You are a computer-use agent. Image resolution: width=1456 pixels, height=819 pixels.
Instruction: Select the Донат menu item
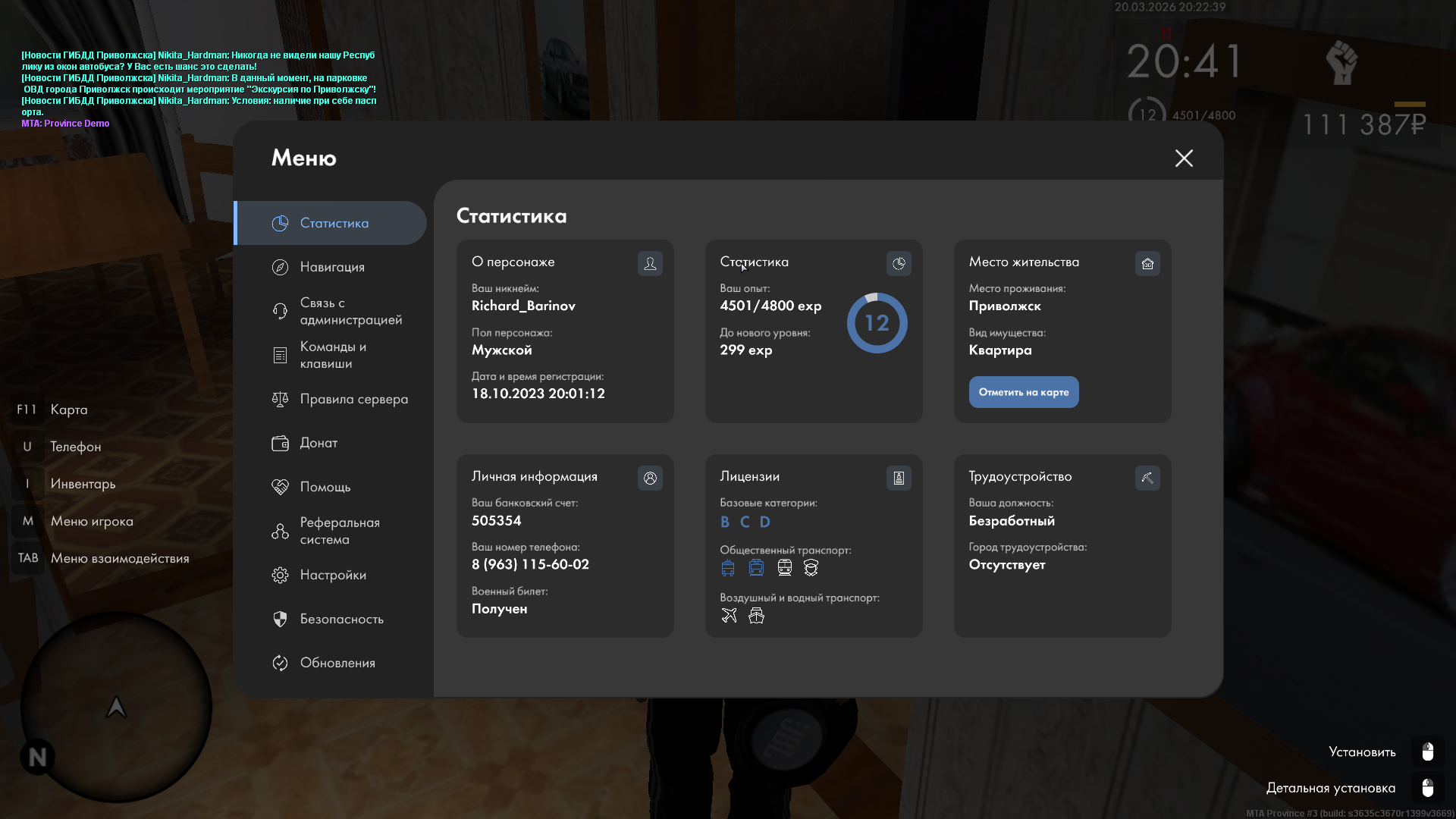pos(318,443)
